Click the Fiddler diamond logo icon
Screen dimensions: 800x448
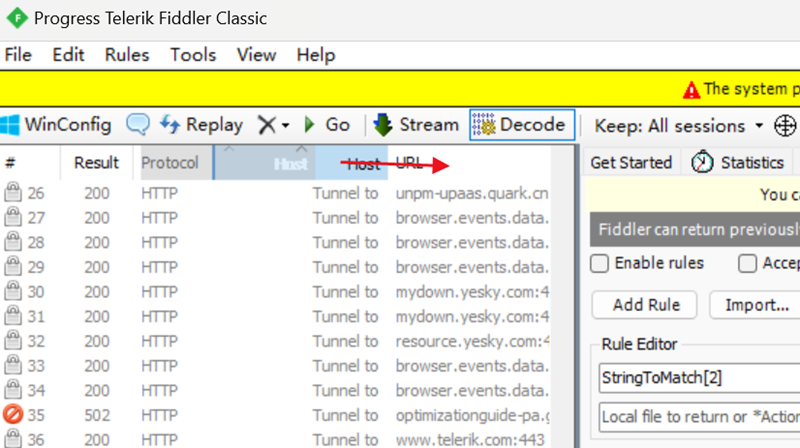point(17,18)
